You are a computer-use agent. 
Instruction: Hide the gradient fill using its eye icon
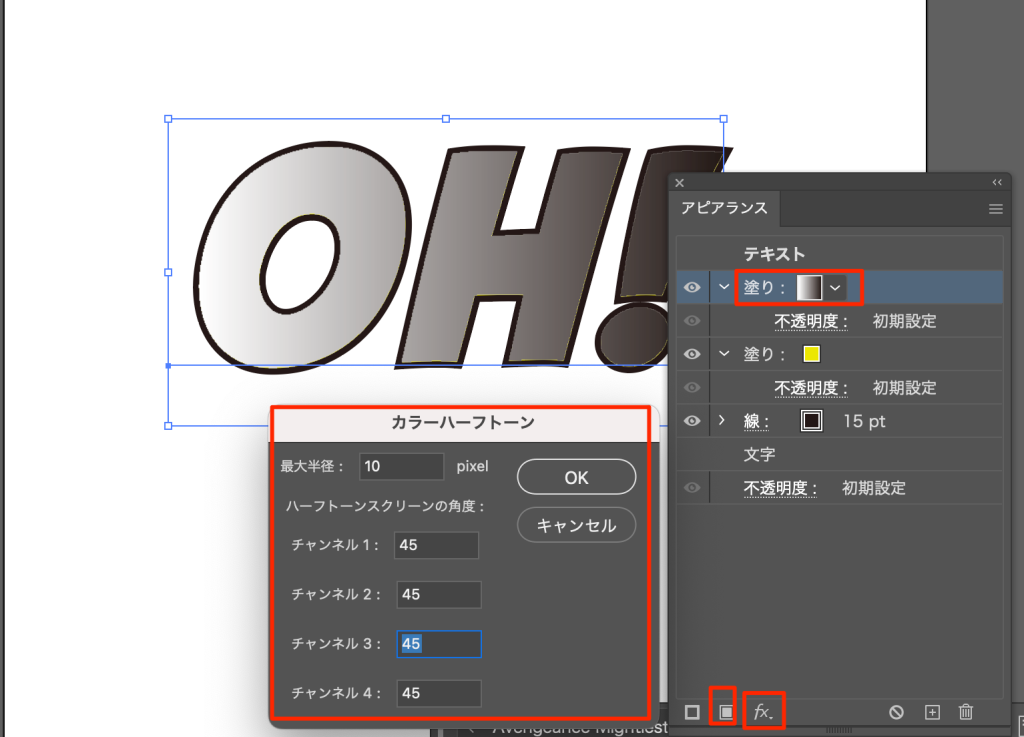(x=692, y=288)
